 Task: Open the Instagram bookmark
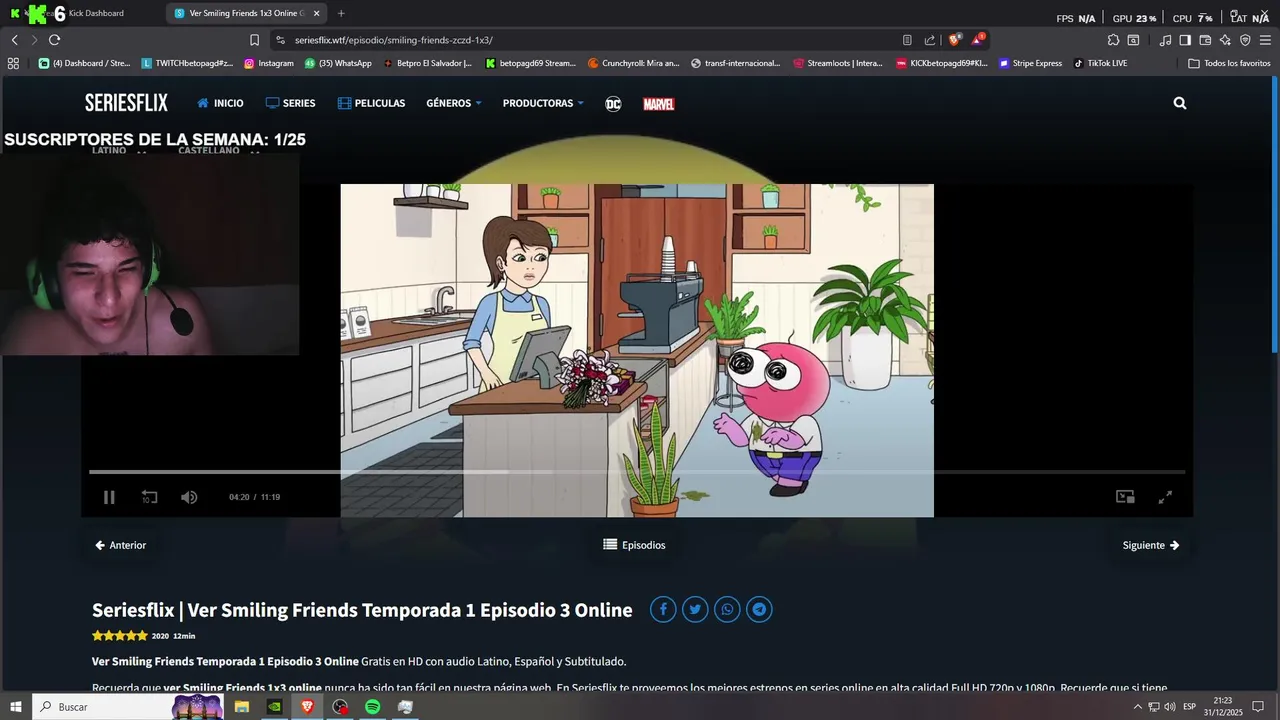coord(269,63)
